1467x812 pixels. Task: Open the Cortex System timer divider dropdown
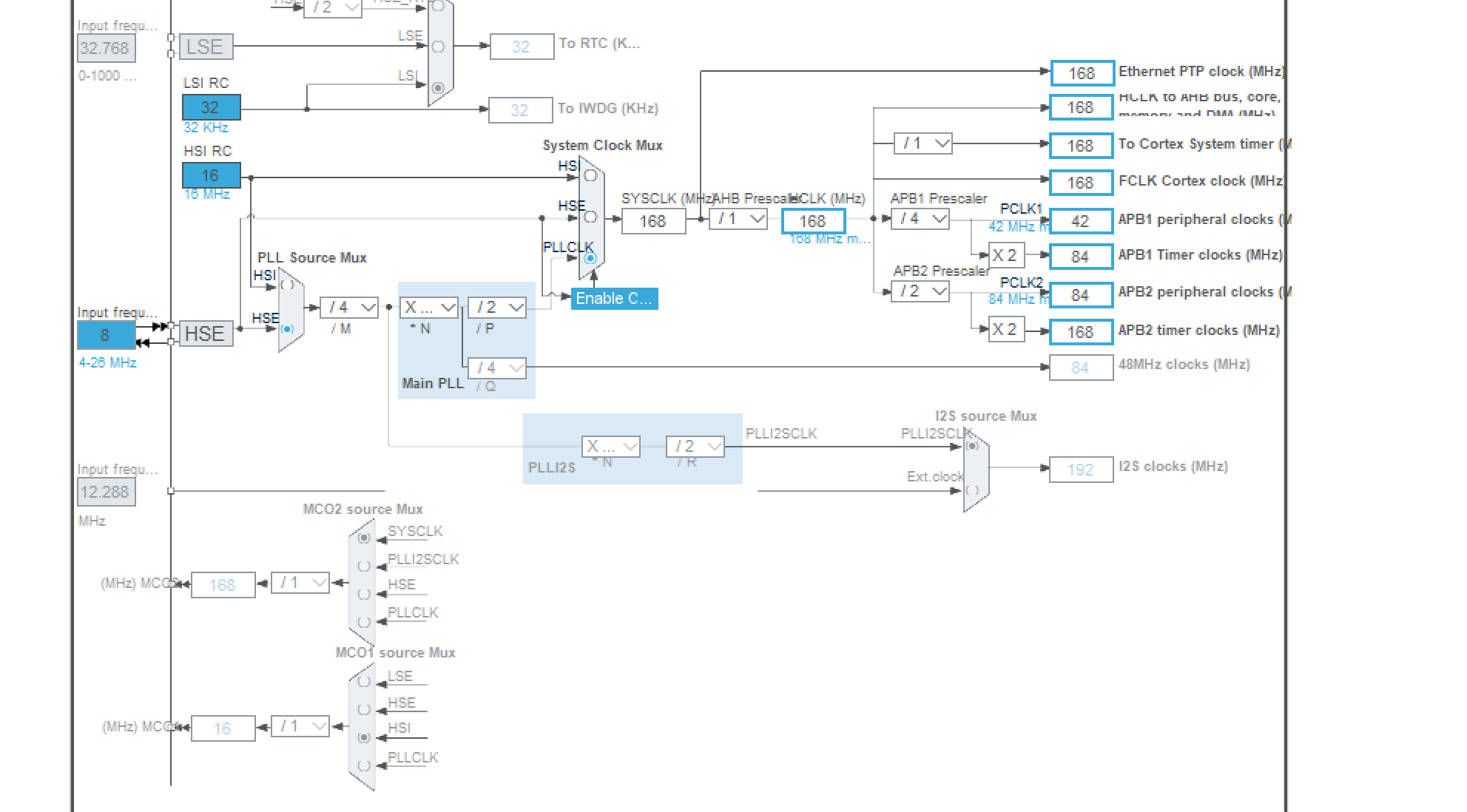click(x=923, y=143)
